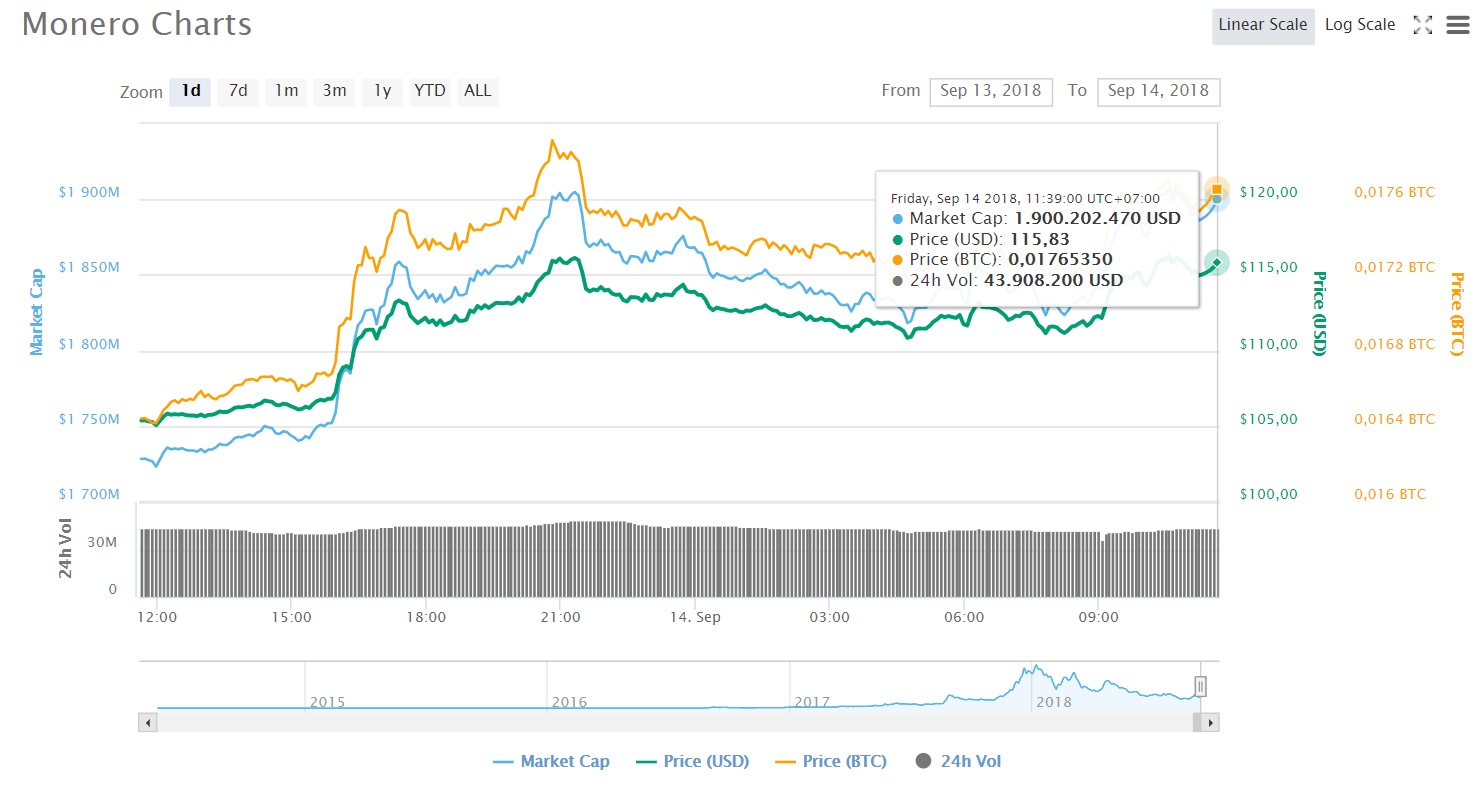Click the 30M volume axis label
The width and height of the screenshot is (1483, 792).
pyautogui.click(x=105, y=542)
